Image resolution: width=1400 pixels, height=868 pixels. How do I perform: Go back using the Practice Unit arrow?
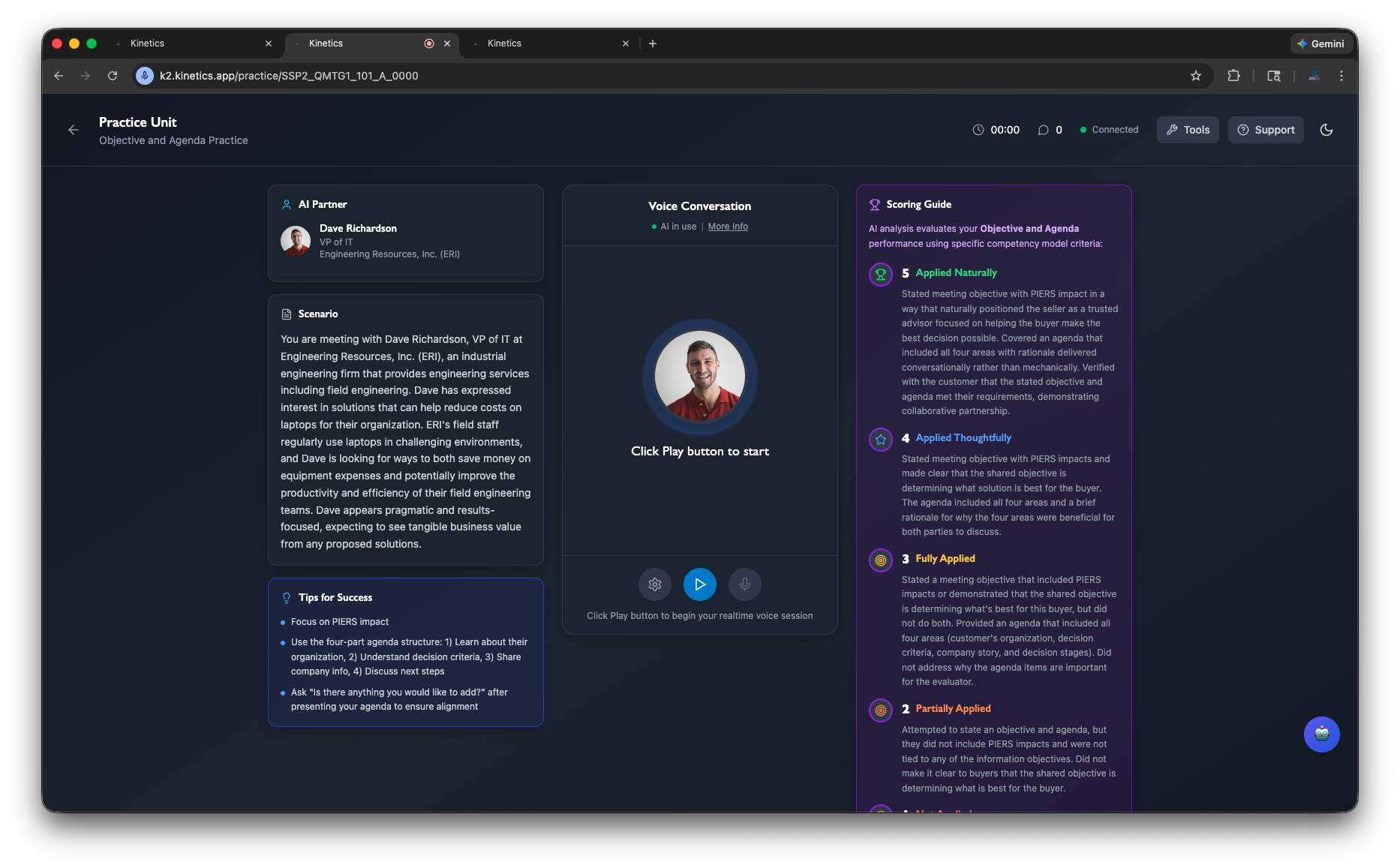(x=74, y=130)
